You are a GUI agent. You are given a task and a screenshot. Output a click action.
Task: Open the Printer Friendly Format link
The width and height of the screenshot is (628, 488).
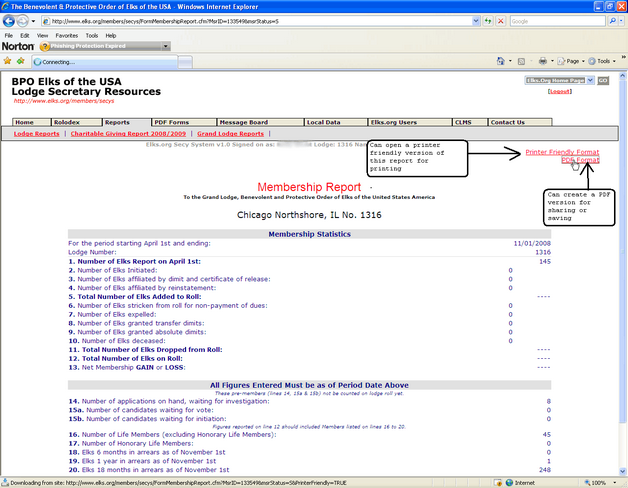562,151
